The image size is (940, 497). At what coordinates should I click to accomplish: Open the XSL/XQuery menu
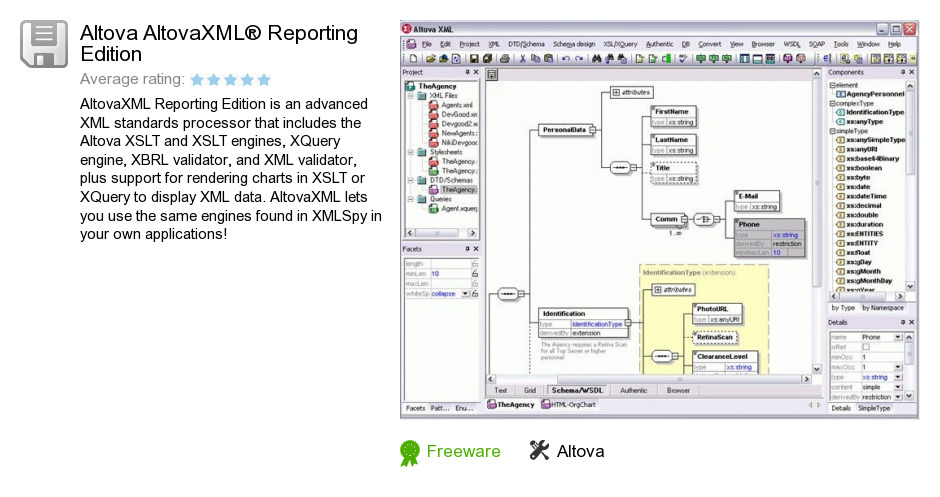point(620,44)
